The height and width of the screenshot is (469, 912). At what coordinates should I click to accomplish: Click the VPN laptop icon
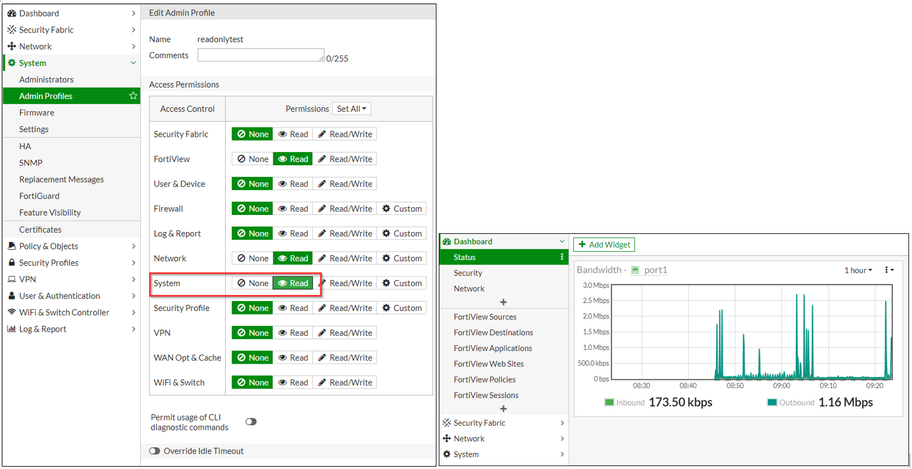click(x=11, y=279)
